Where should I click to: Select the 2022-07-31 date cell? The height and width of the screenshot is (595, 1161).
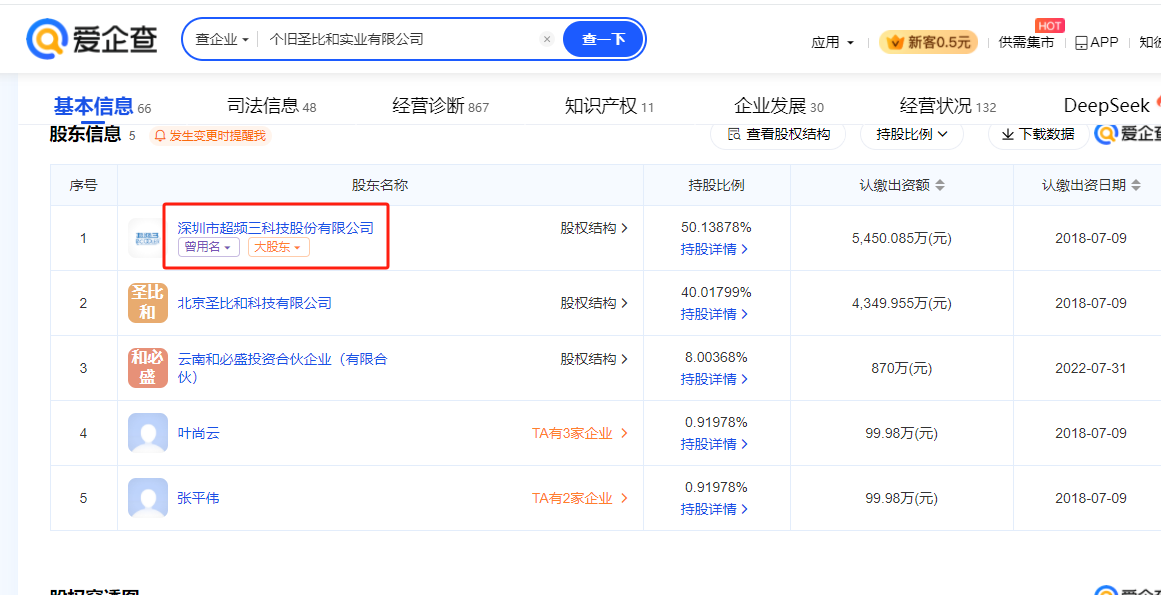pyautogui.click(x=1091, y=368)
